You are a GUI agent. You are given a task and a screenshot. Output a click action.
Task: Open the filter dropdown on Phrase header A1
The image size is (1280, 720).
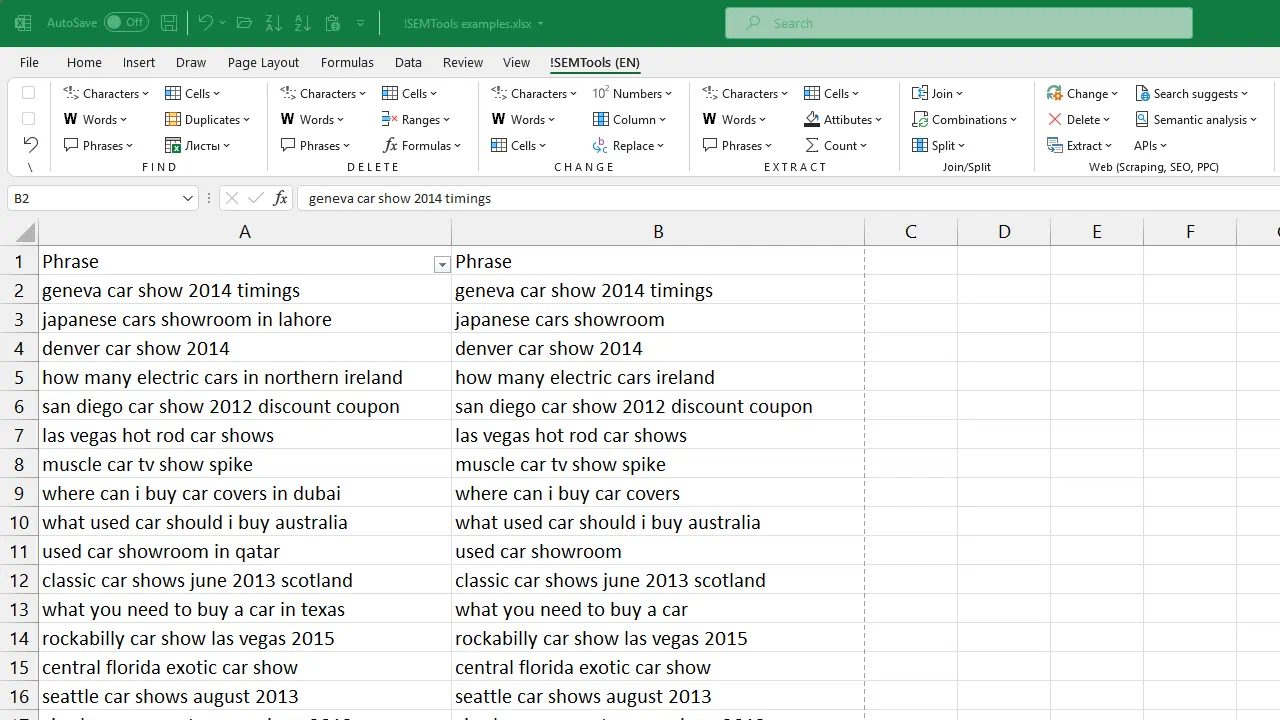click(441, 265)
